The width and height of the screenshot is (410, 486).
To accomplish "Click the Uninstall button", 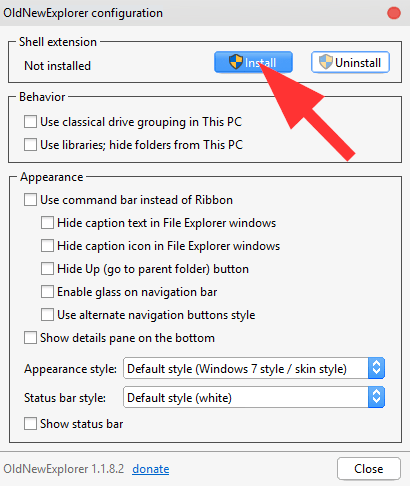I will [350, 62].
